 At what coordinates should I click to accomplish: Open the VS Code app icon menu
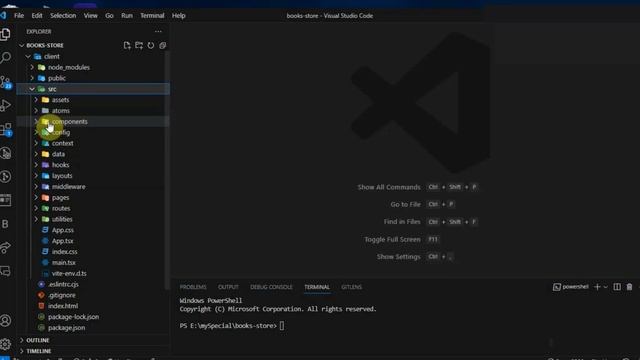pyautogui.click(x=3, y=16)
